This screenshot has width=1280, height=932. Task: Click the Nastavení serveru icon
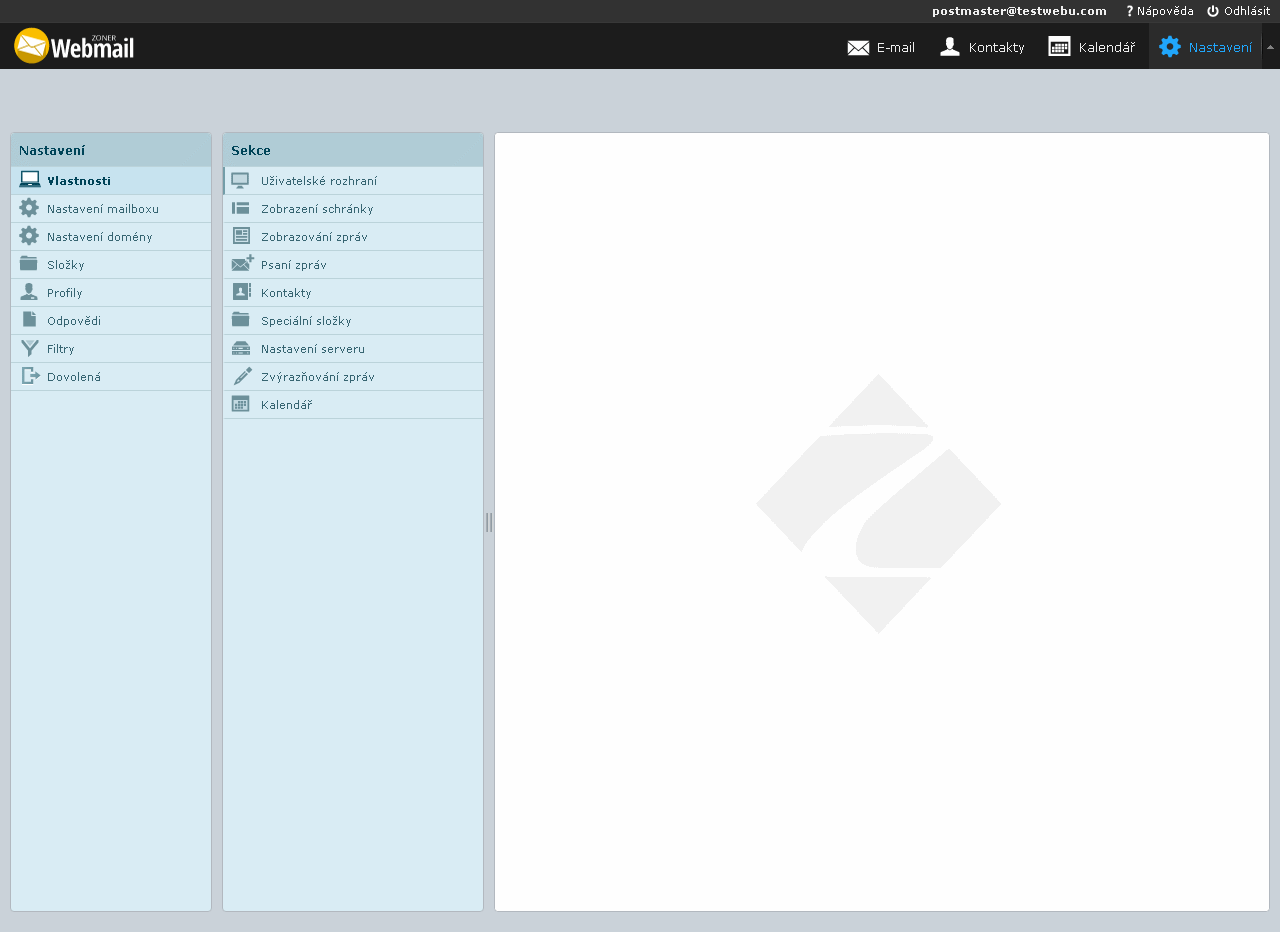click(x=241, y=349)
